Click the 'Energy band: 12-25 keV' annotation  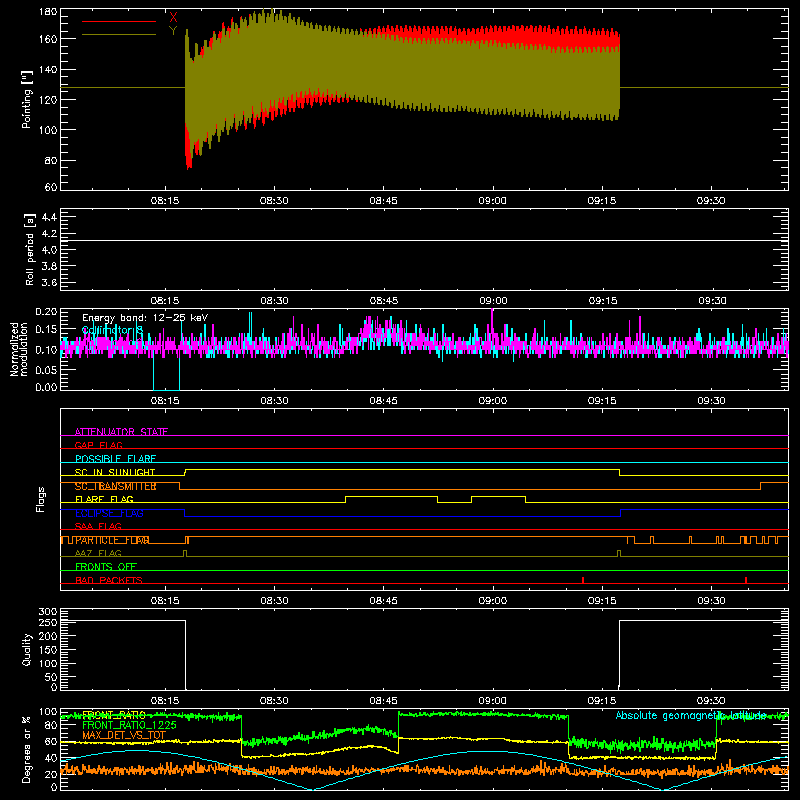pos(145,317)
